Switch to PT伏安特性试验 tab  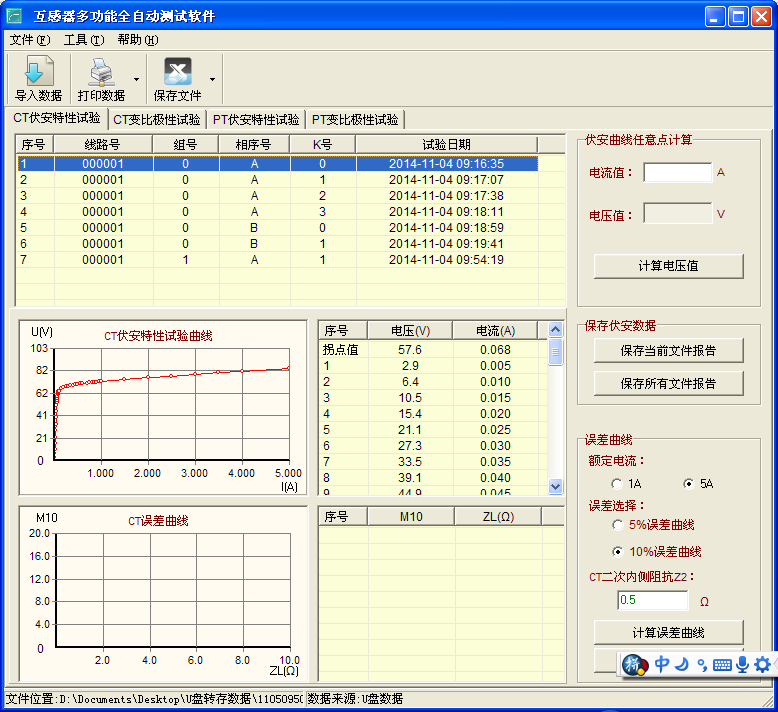256,120
